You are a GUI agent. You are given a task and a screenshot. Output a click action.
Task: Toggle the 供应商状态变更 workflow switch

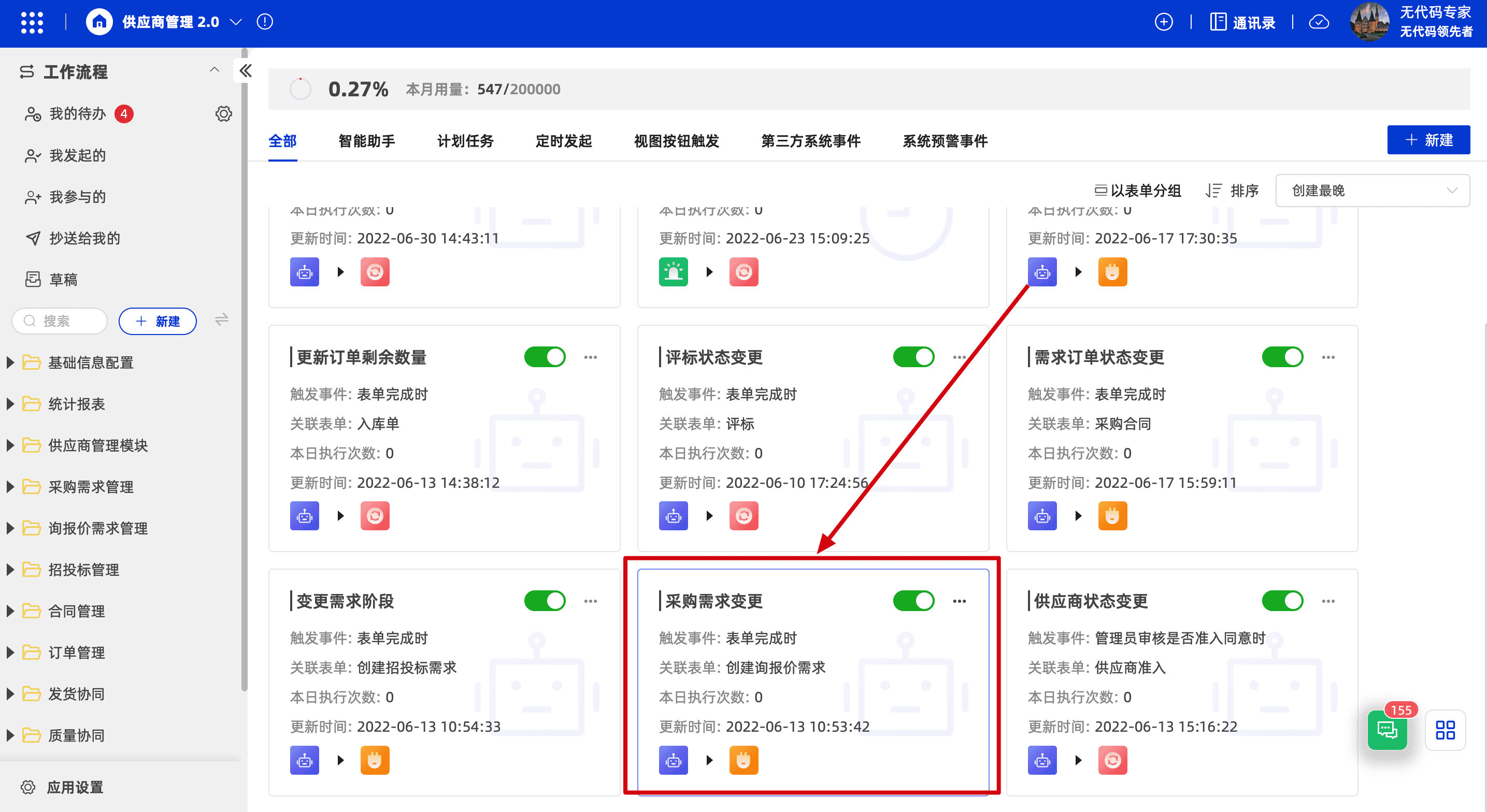[x=1282, y=601]
